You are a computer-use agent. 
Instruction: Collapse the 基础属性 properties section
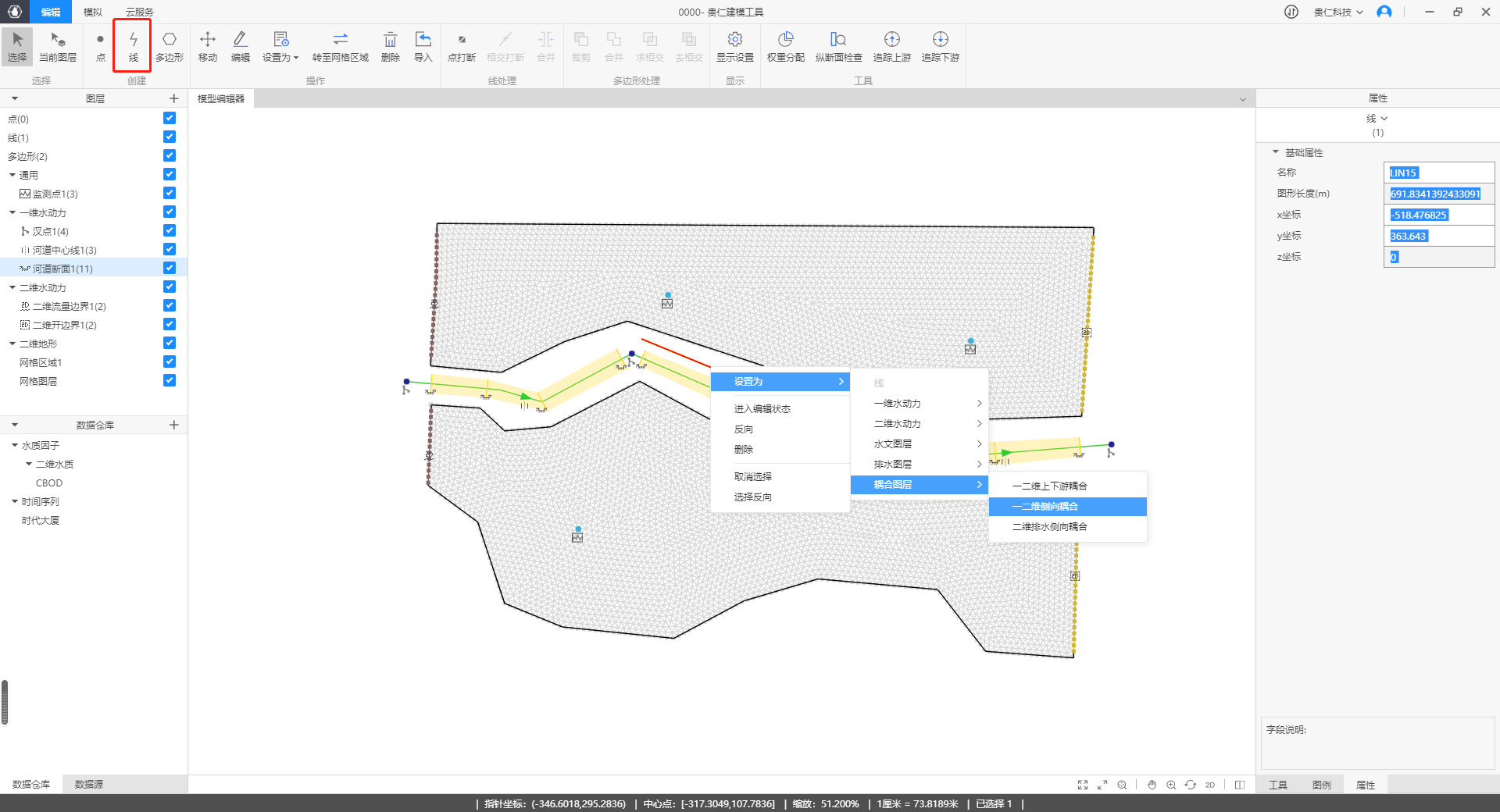1276,152
